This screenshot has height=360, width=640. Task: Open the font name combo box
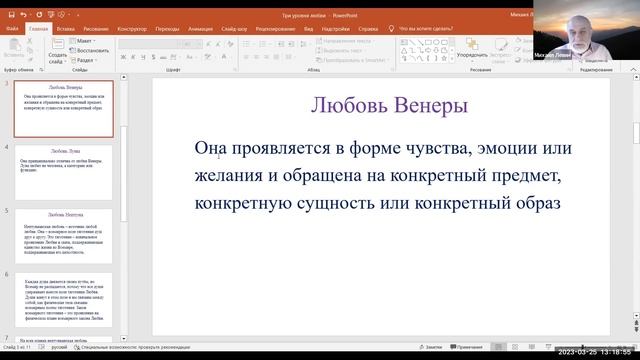click(x=149, y=44)
